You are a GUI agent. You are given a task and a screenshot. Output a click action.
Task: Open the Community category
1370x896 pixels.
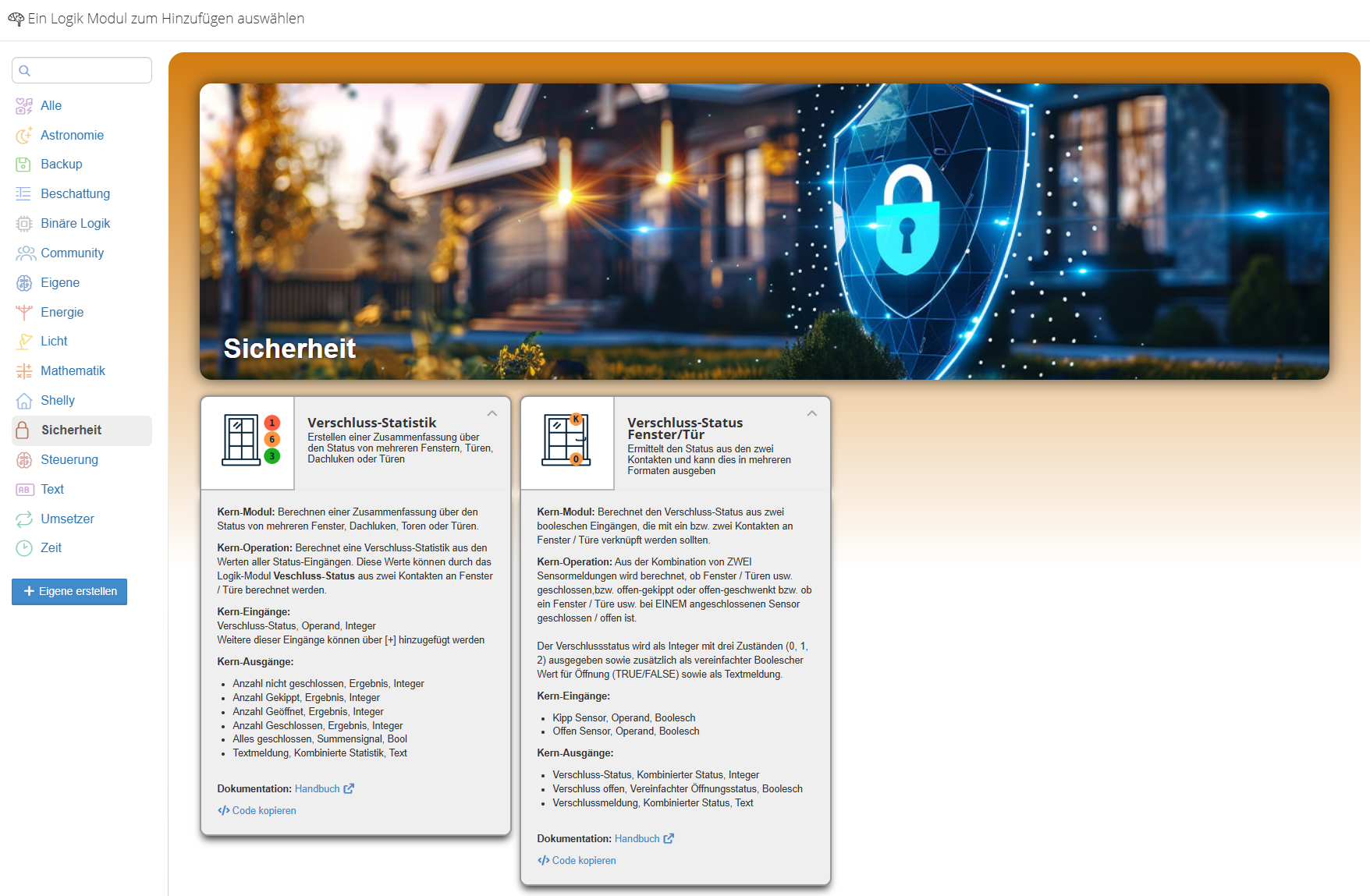click(72, 253)
